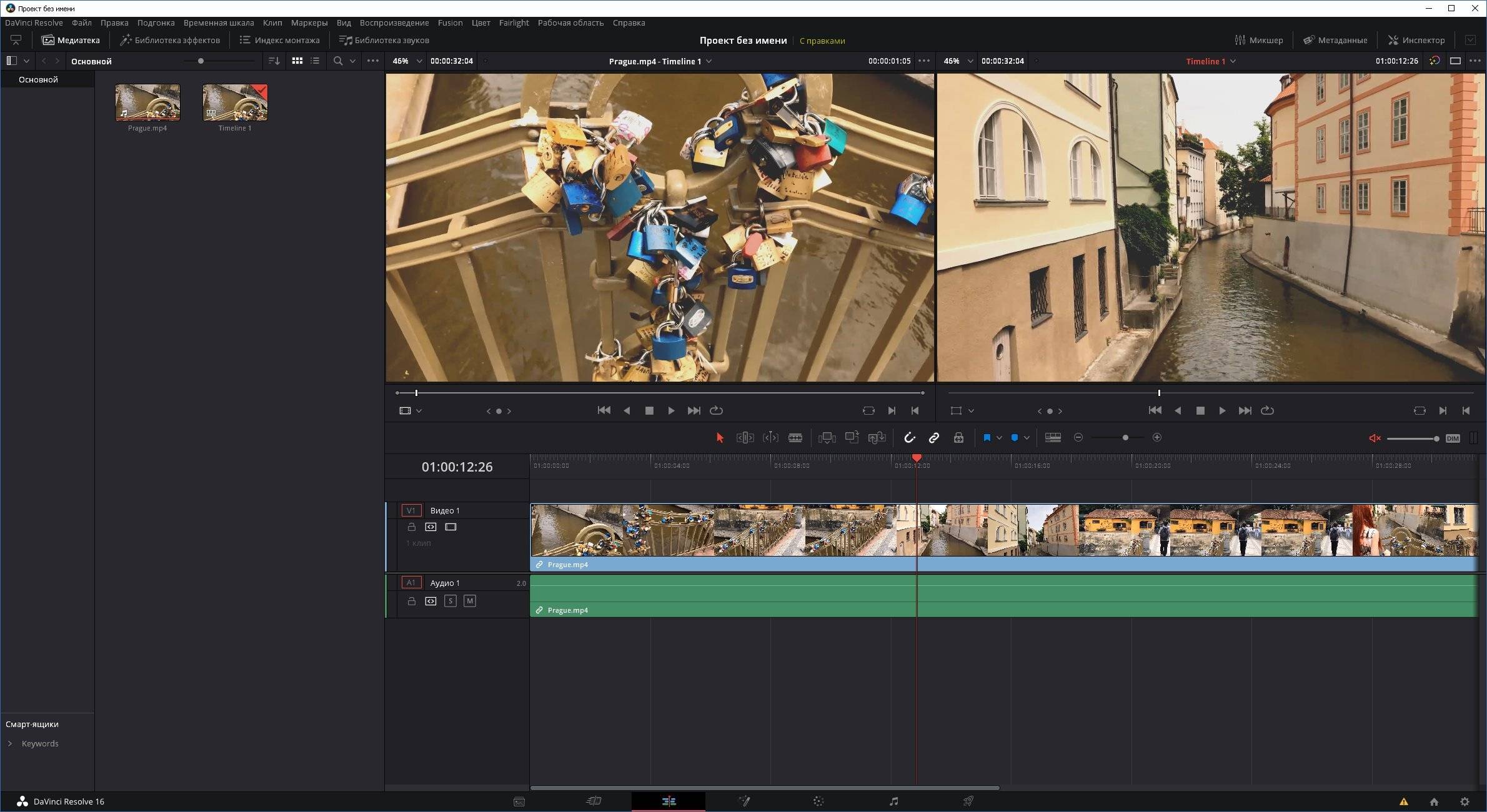Open Индекс монтажа panel
The image size is (1487, 812).
[279, 40]
